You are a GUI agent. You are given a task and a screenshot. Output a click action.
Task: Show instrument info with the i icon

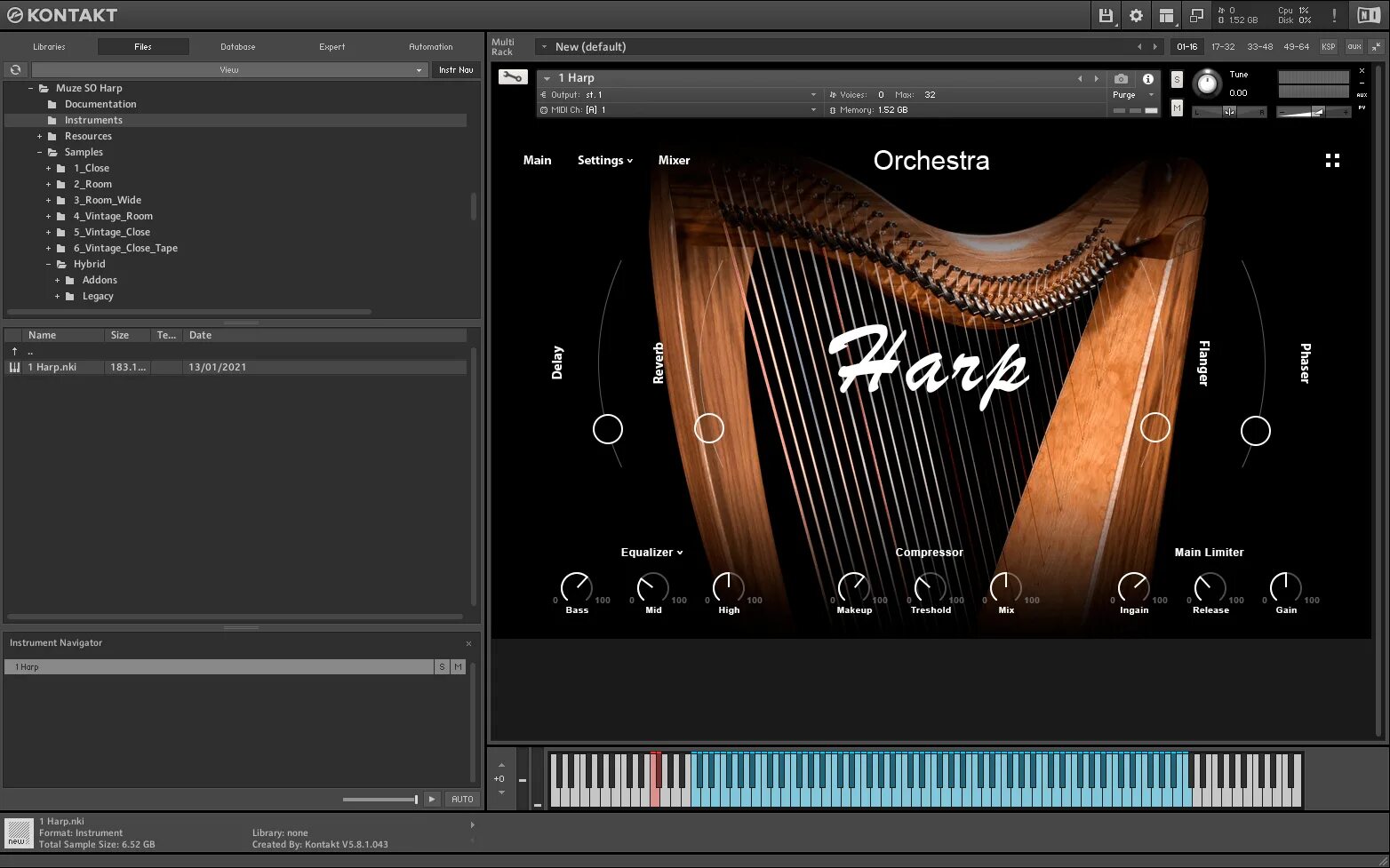click(1148, 79)
